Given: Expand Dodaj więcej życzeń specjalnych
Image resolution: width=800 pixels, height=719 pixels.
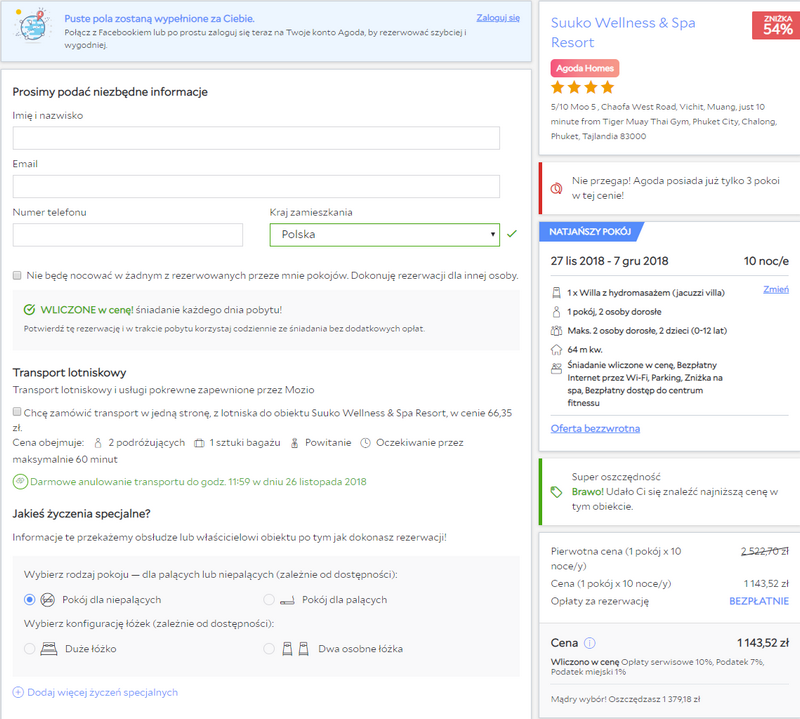Looking at the screenshot, I should pos(103,692).
